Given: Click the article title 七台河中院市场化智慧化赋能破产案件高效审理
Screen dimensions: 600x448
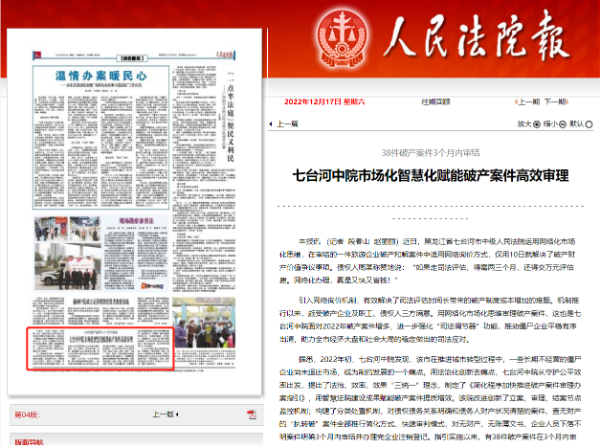Looking at the screenshot, I should tap(431, 174).
